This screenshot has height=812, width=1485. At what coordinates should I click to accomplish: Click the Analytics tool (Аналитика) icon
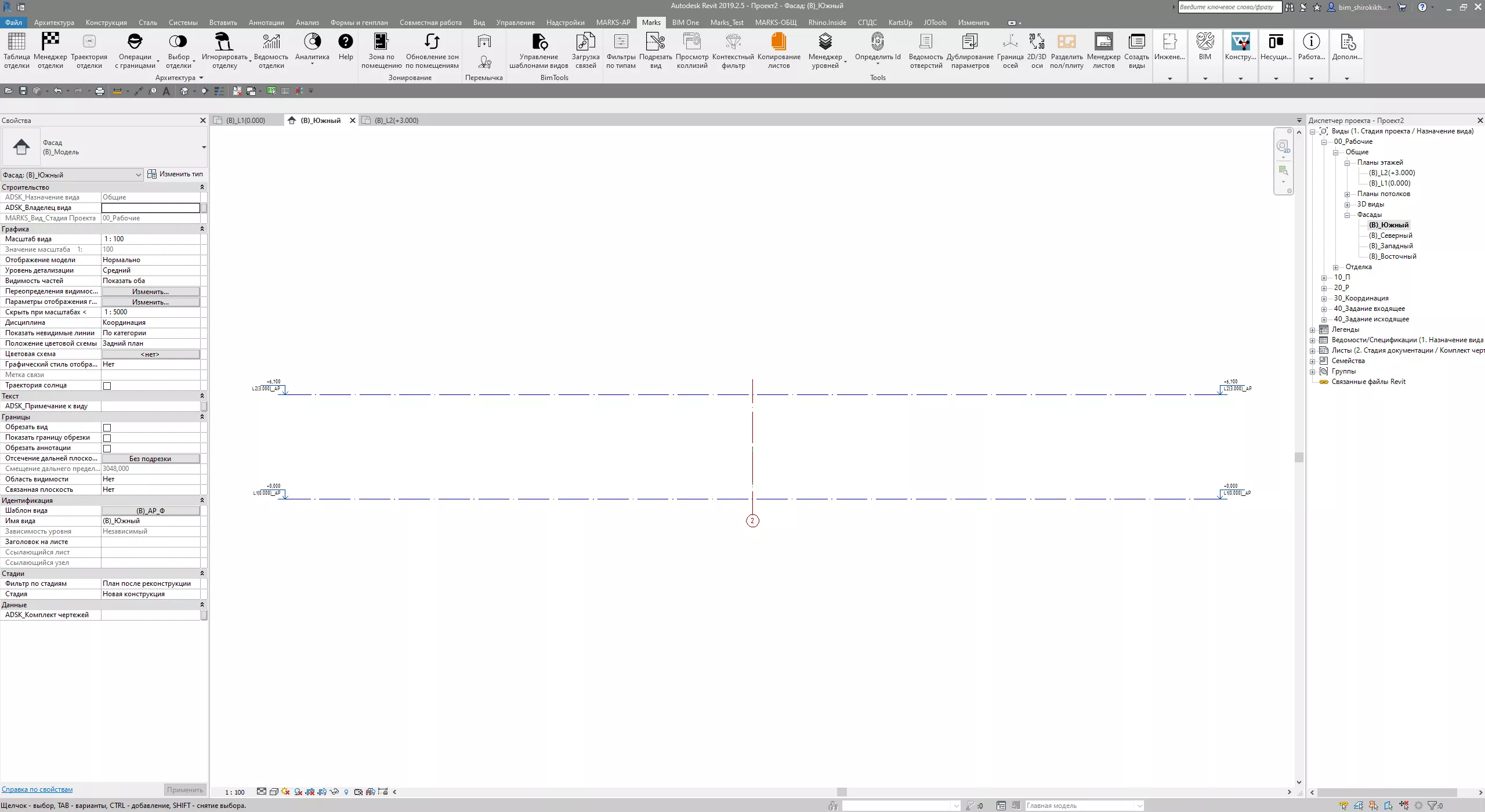(x=312, y=42)
